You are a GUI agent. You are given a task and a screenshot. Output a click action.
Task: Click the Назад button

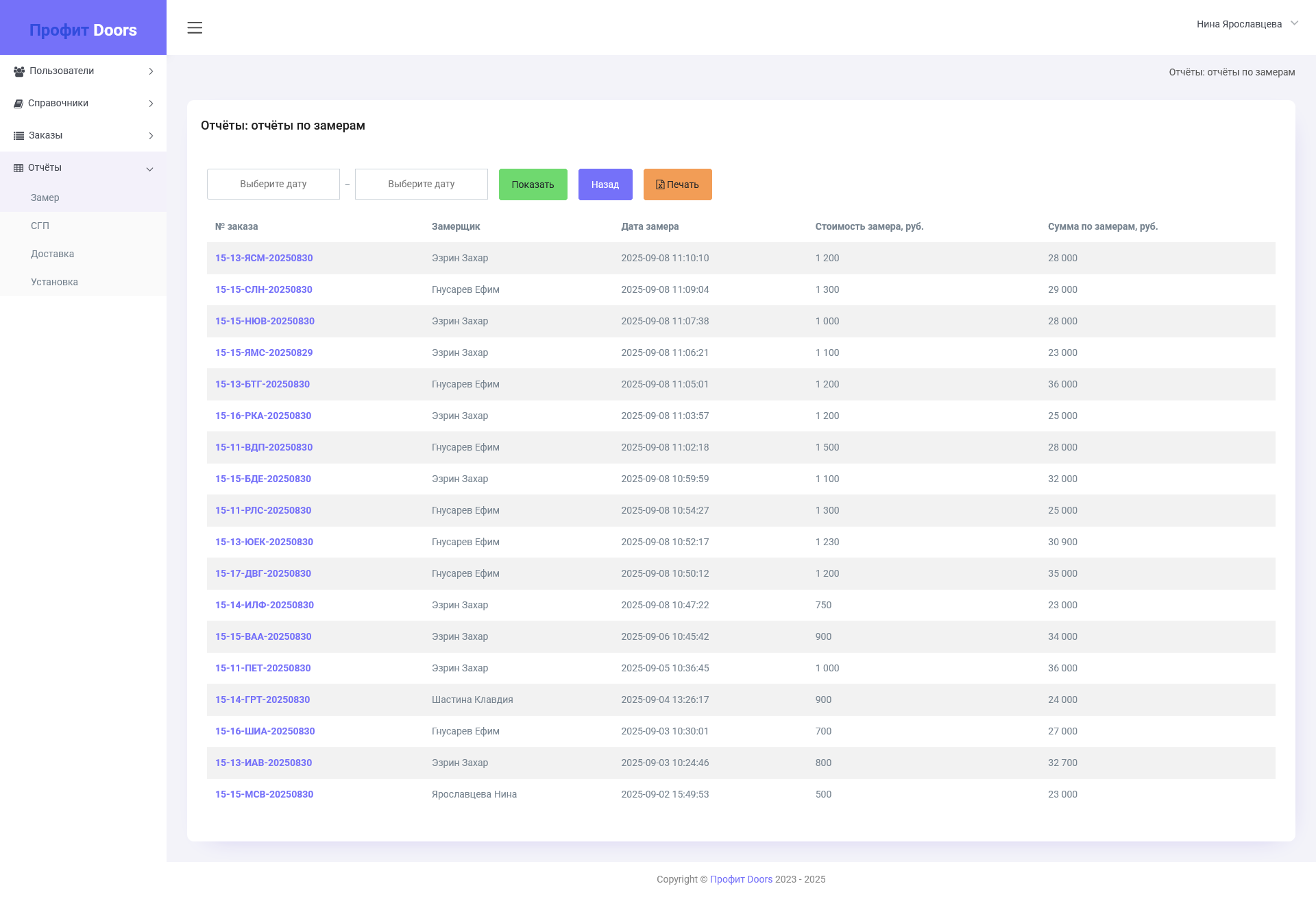coord(605,184)
